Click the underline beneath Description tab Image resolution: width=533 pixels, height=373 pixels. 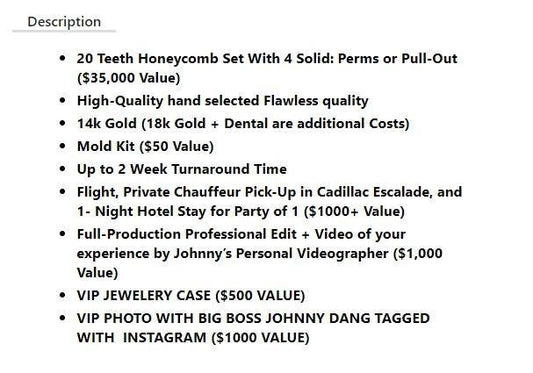[x=64, y=31]
